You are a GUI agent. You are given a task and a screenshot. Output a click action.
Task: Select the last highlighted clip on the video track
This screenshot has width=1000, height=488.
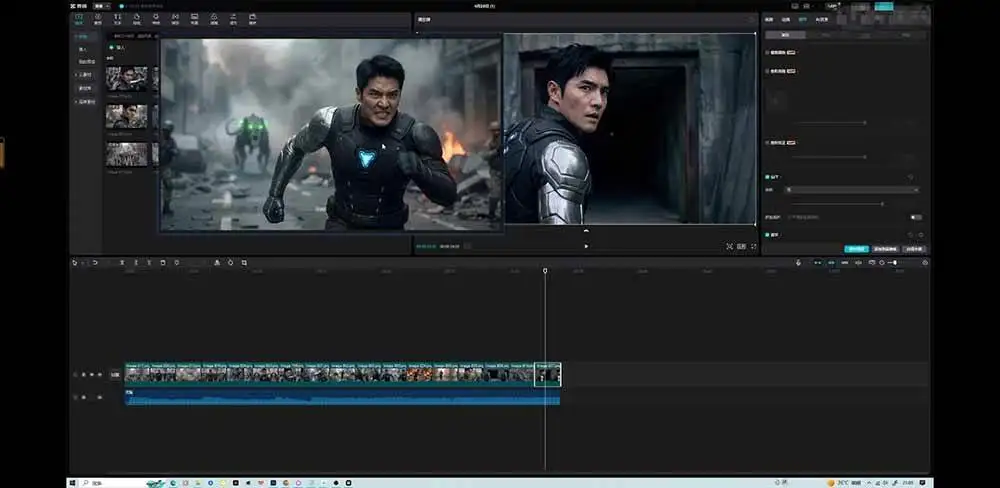548,374
